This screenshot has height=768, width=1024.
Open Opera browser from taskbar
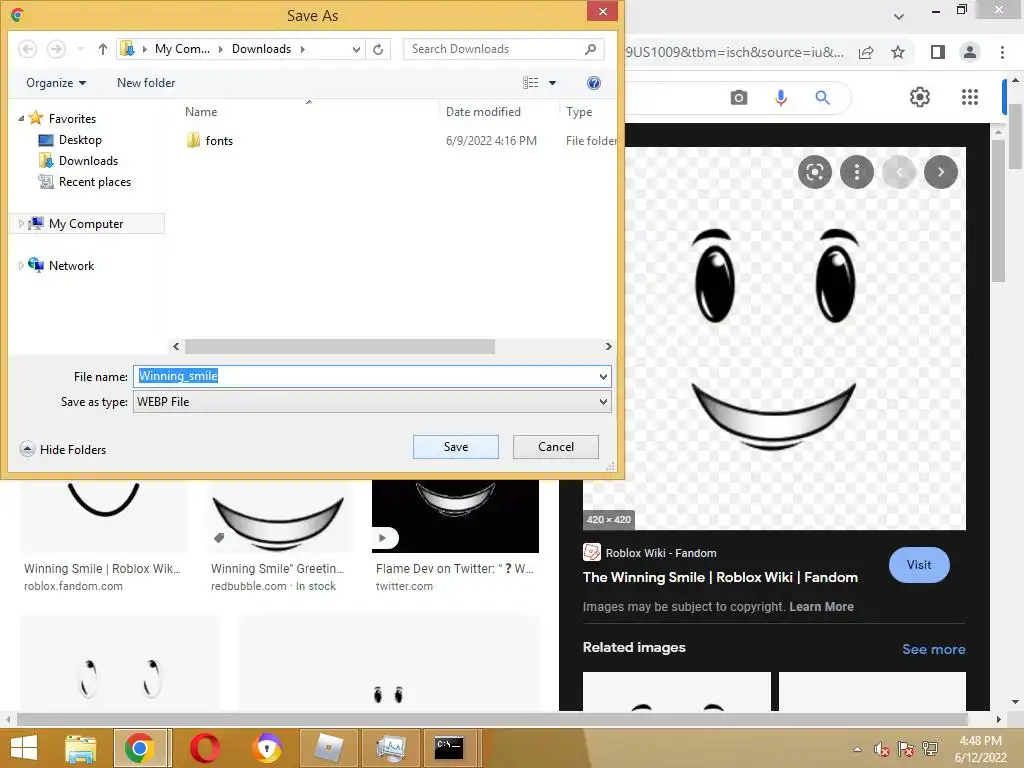click(204, 748)
